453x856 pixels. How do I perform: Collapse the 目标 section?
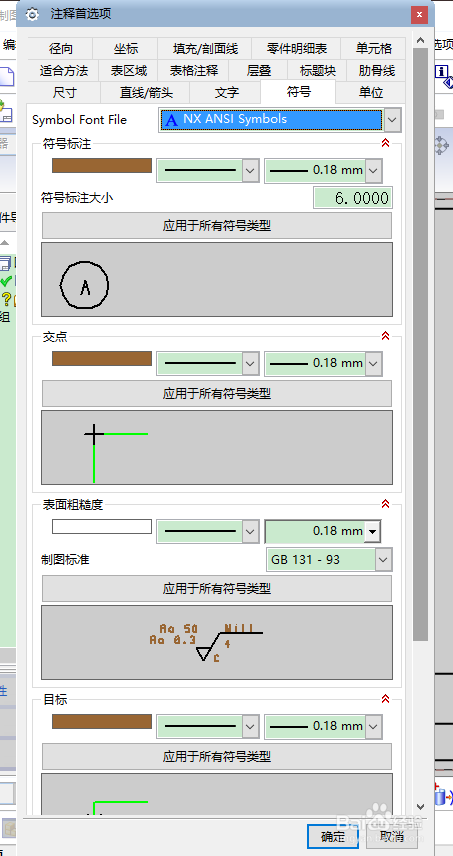[x=386, y=698]
